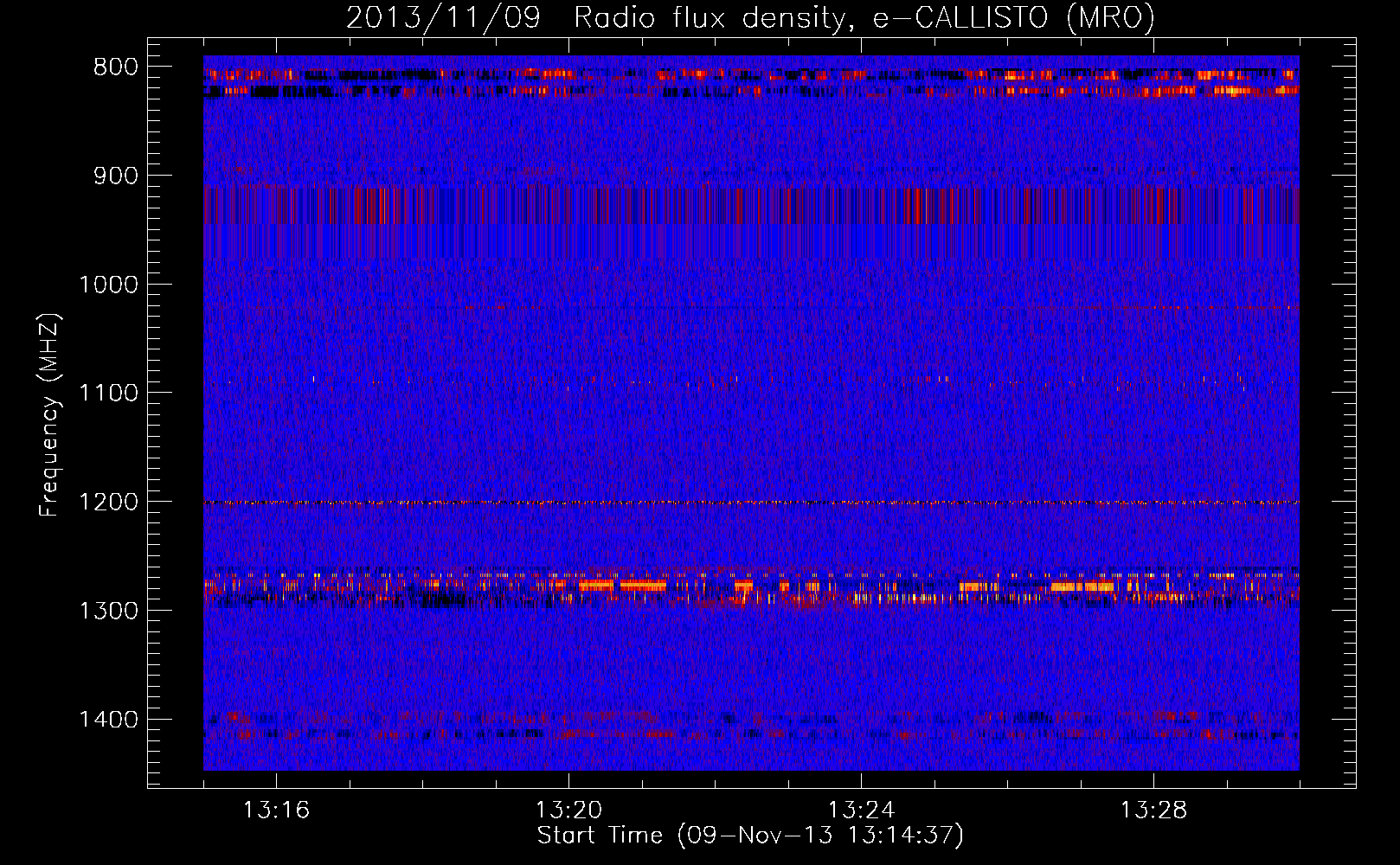Click the striped interference band near 930 MHz
Viewport: 1400px width, 865px height.
point(751,206)
